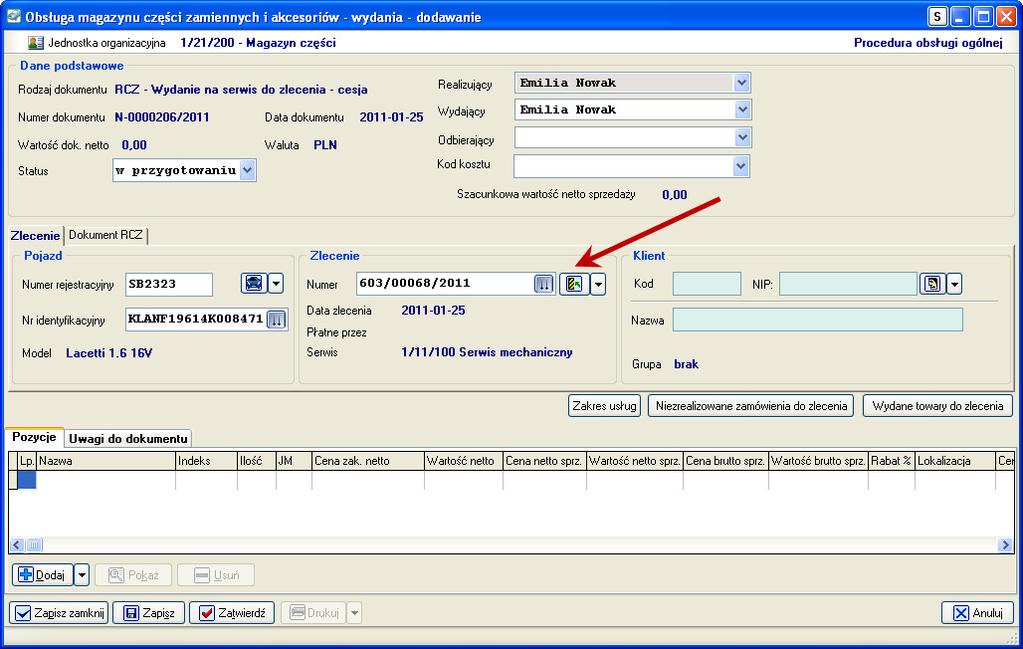Open the dropdown arrow next to Drukuj

tap(354, 612)
